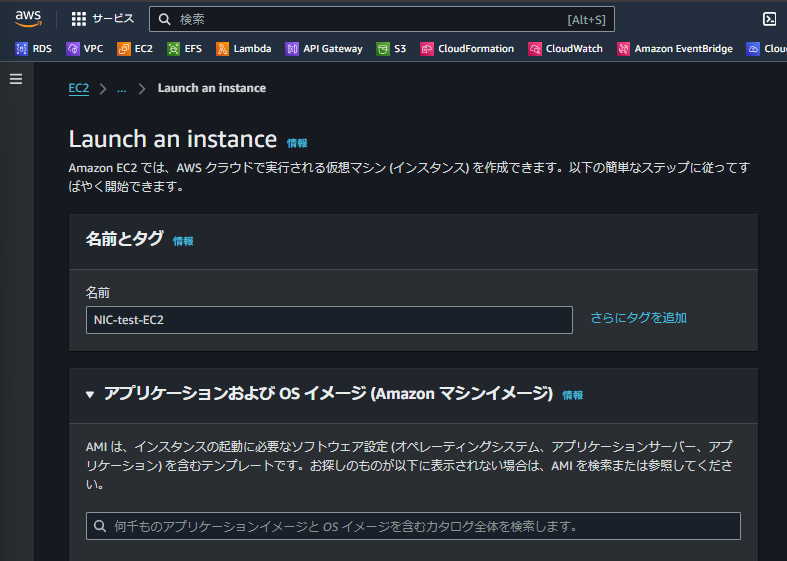787x561 pixels.
Task: Open 情報 link next to Amazon マシンイメージ heading
Action: pyautogui.click(x=572, y=395)
